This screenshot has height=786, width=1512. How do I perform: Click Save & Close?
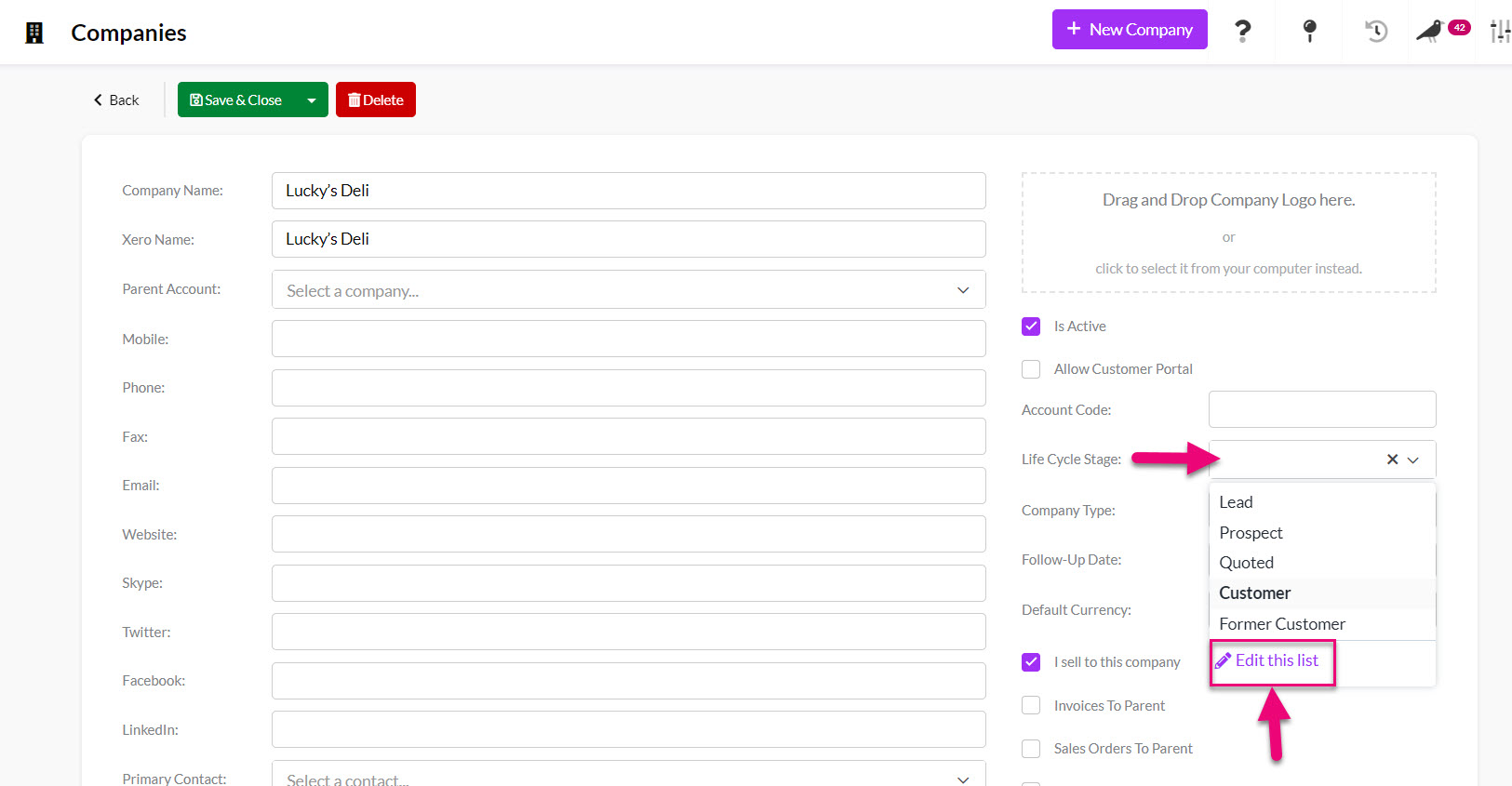[x=236, y=100]
